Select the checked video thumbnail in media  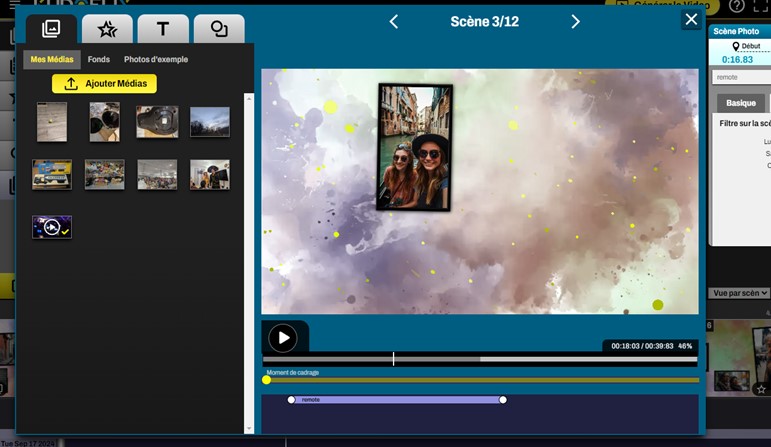[x=52, y=227]
